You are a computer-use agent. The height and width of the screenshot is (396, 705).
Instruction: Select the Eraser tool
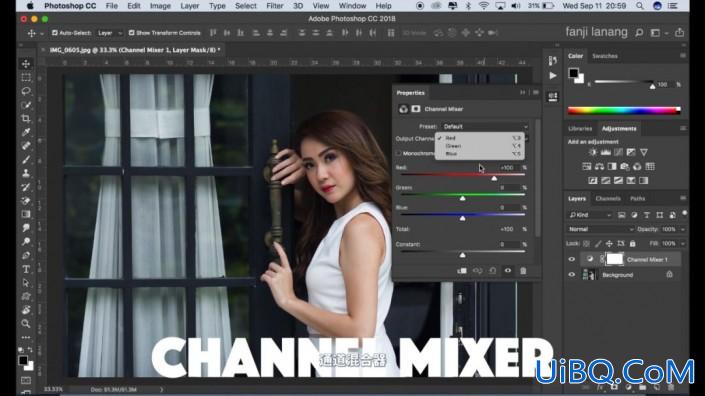point(26,200)
